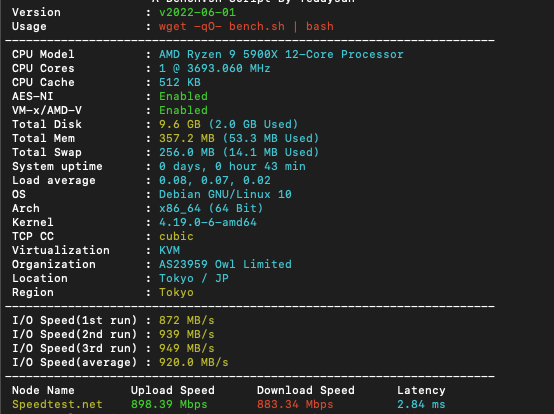Click the Latency column header
Image resolution: width=554 pixels, height=414 pixels.
[x=421, y=390]
